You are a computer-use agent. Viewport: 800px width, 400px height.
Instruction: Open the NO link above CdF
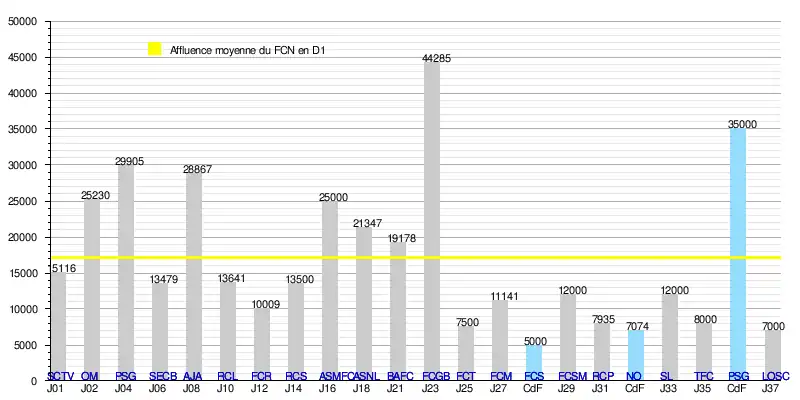634,376
